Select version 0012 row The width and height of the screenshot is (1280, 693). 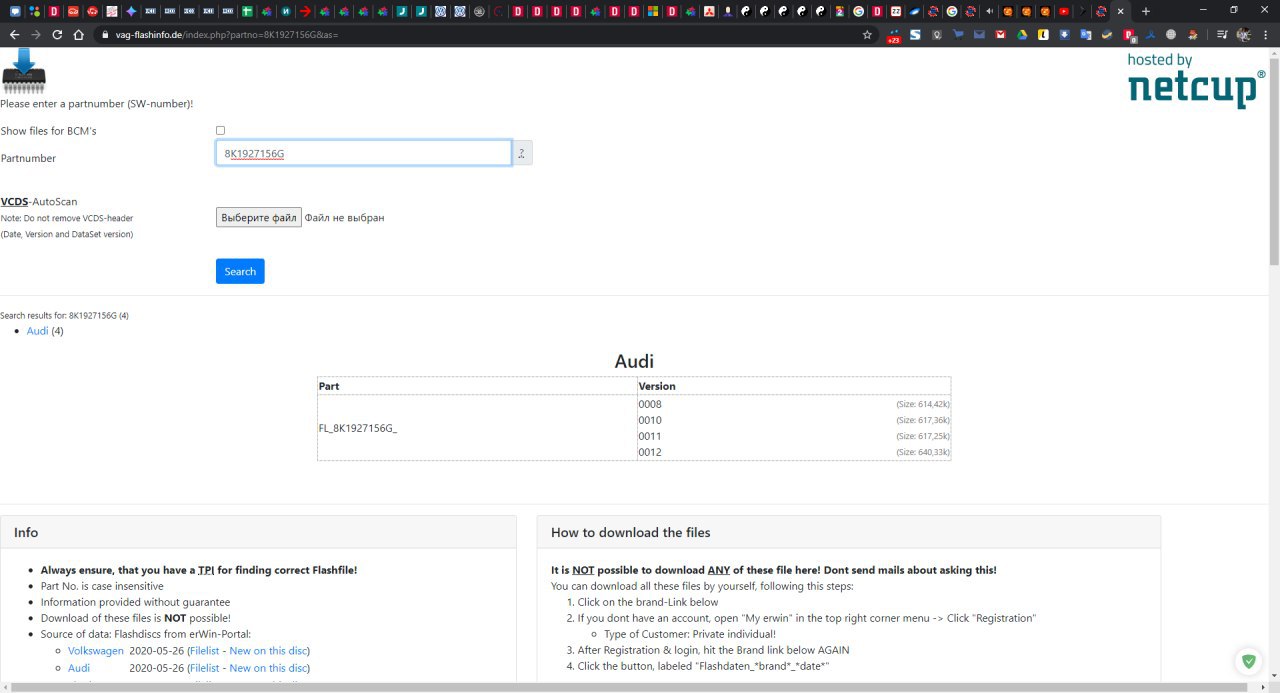pos(794,452)
